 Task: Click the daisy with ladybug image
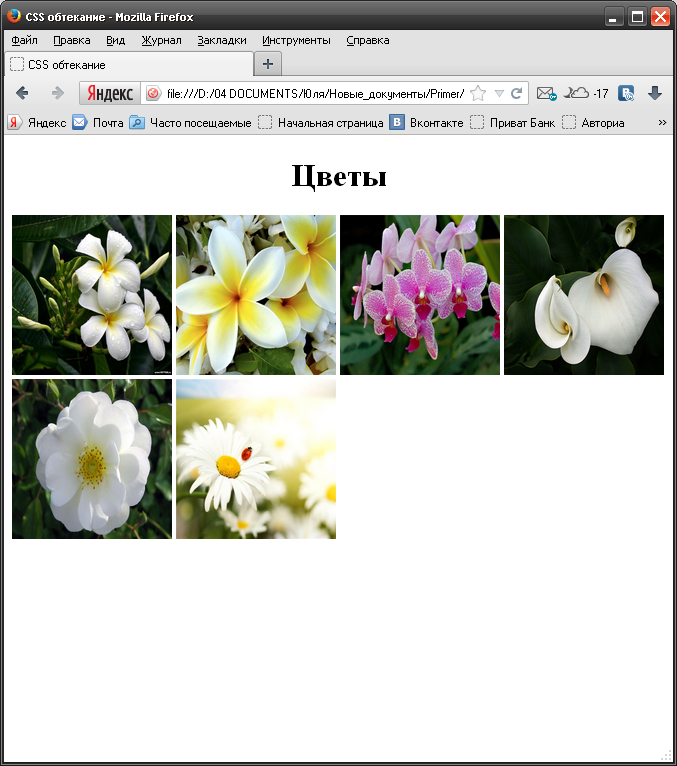256,459
